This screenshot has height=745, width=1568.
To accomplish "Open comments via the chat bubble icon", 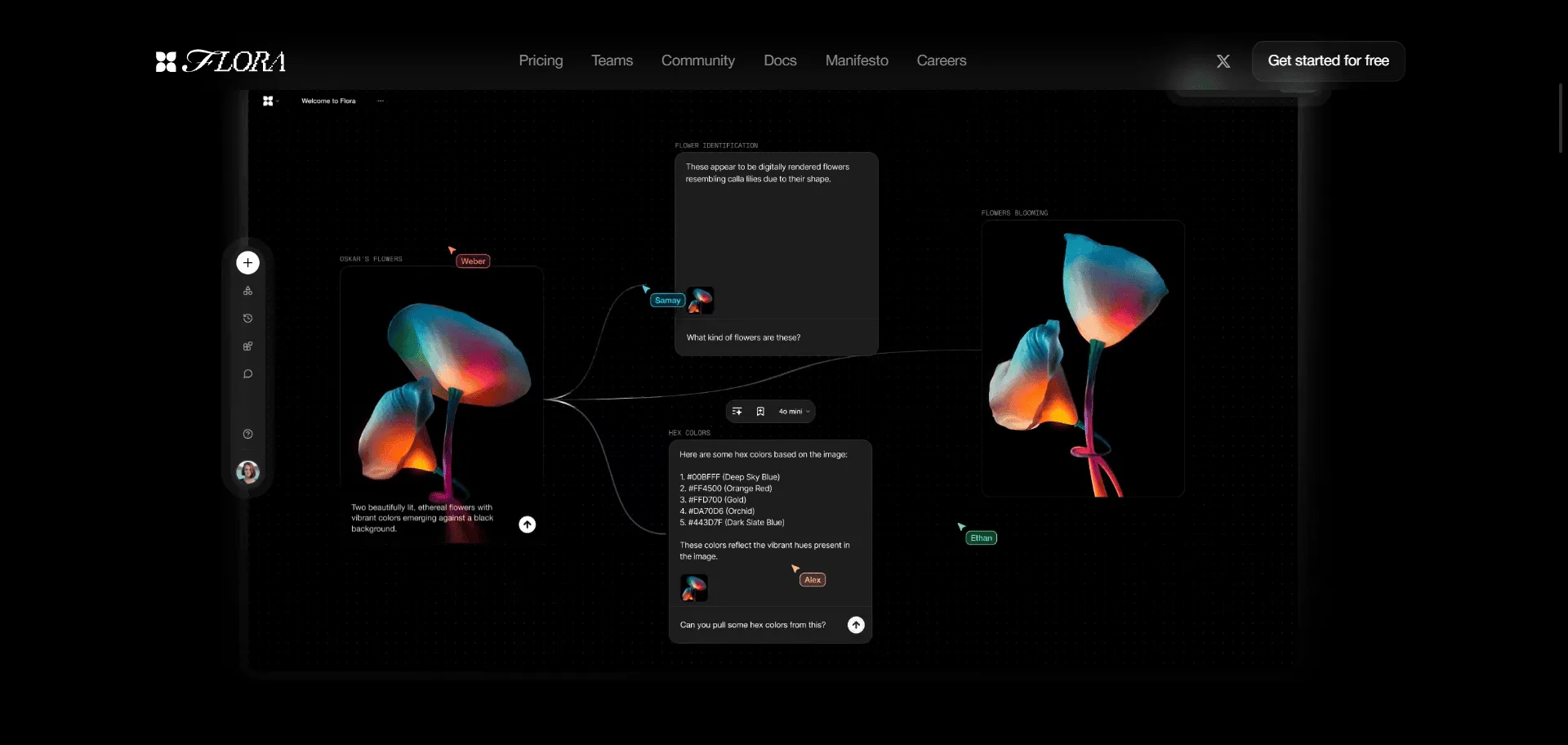I will (x=247, y=373).
